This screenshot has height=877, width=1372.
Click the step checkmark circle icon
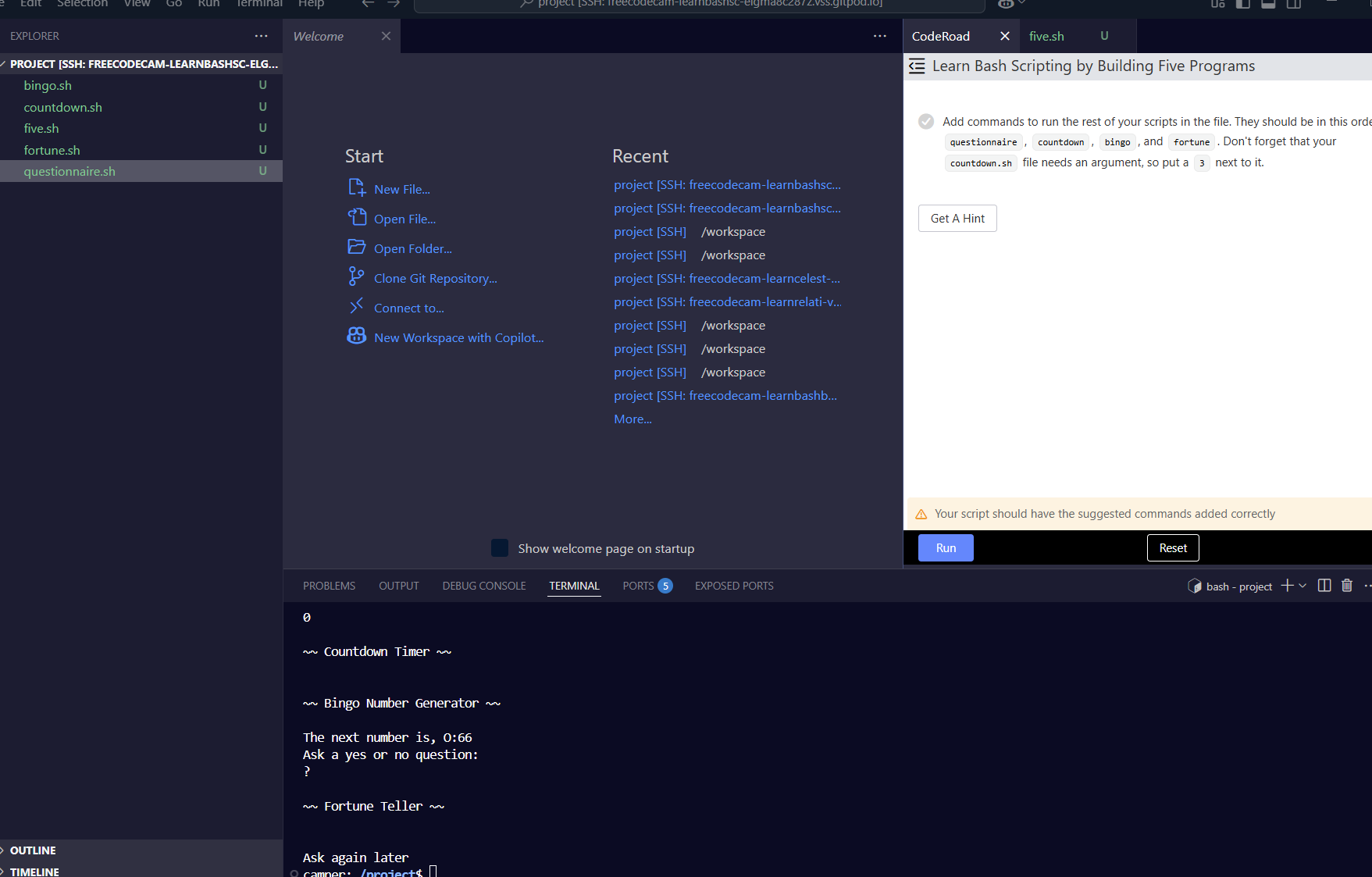click(926, 121)
